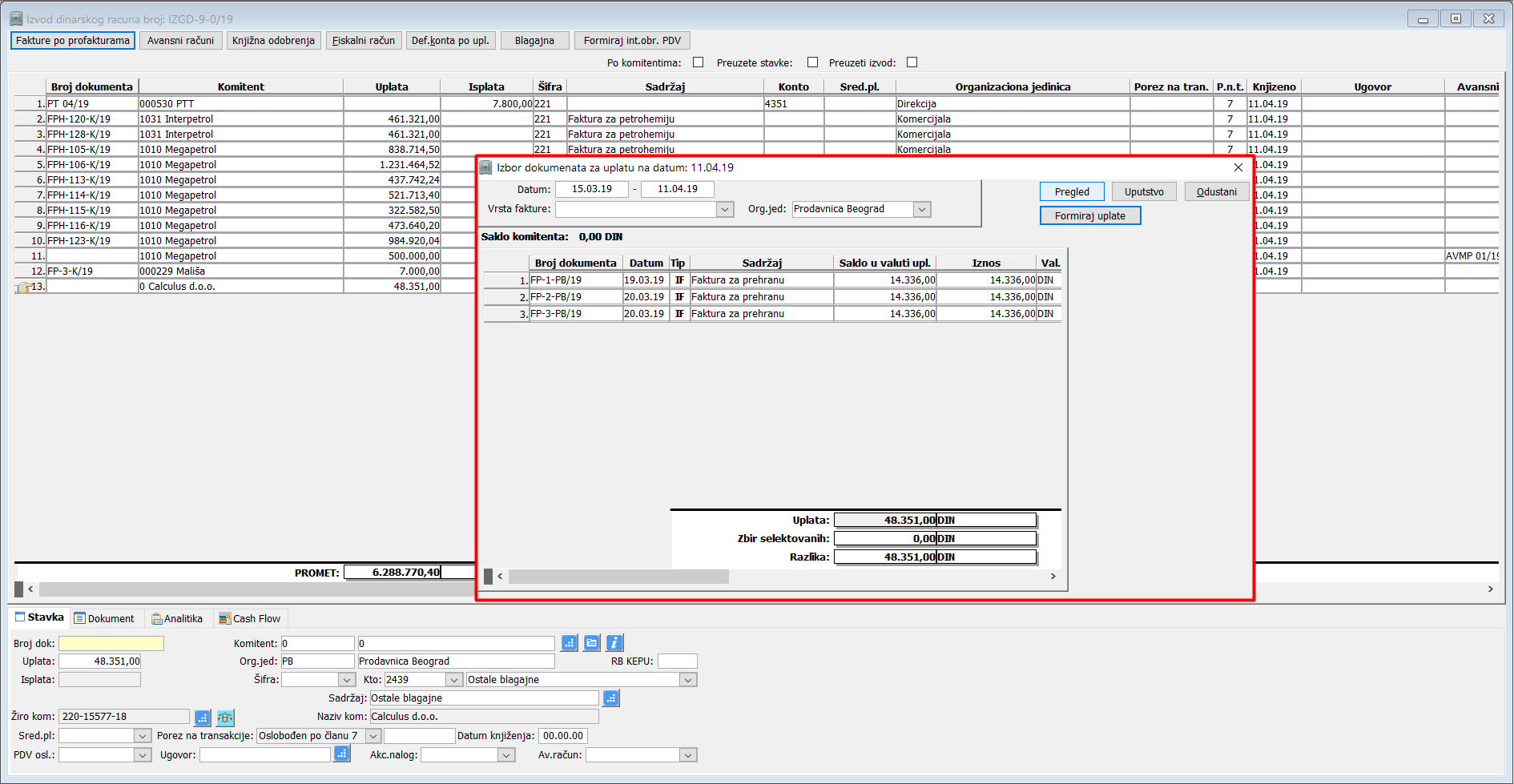Click the lookup icon beside Sadržaj field
Screen dimensions: 1514x784
tap(611, 698)
